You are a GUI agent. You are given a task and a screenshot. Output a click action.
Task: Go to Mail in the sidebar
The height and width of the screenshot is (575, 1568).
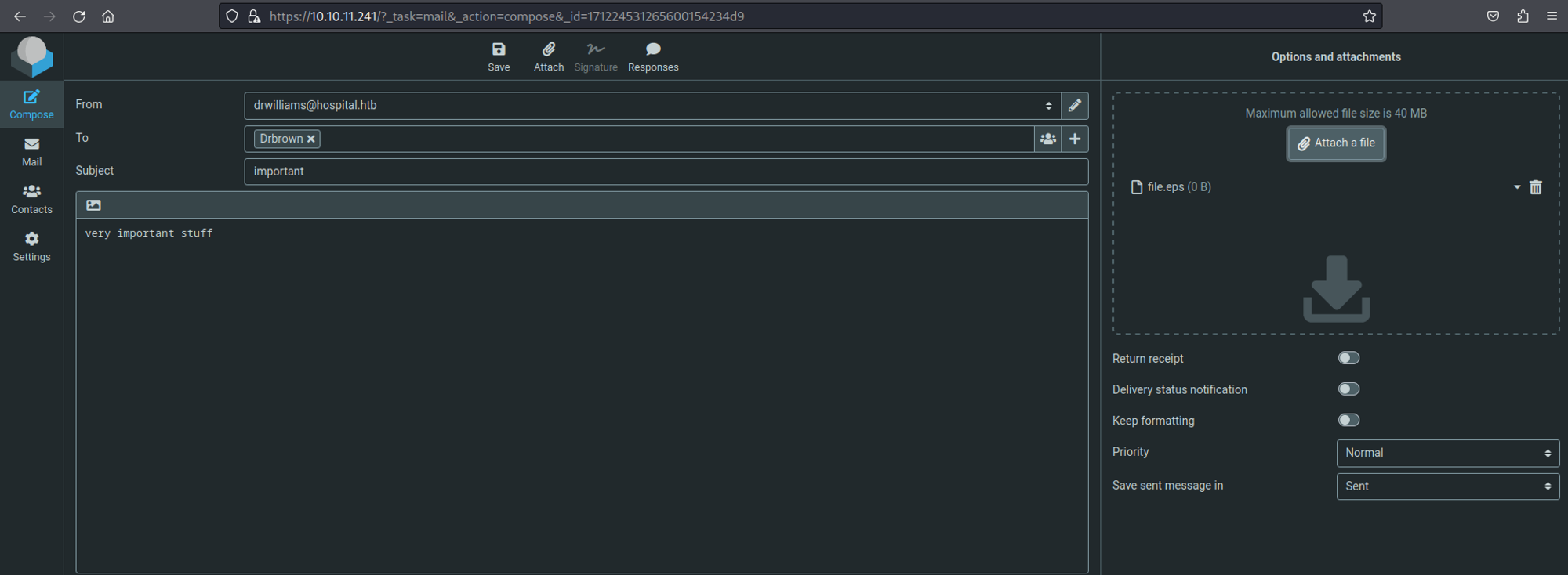31,151
